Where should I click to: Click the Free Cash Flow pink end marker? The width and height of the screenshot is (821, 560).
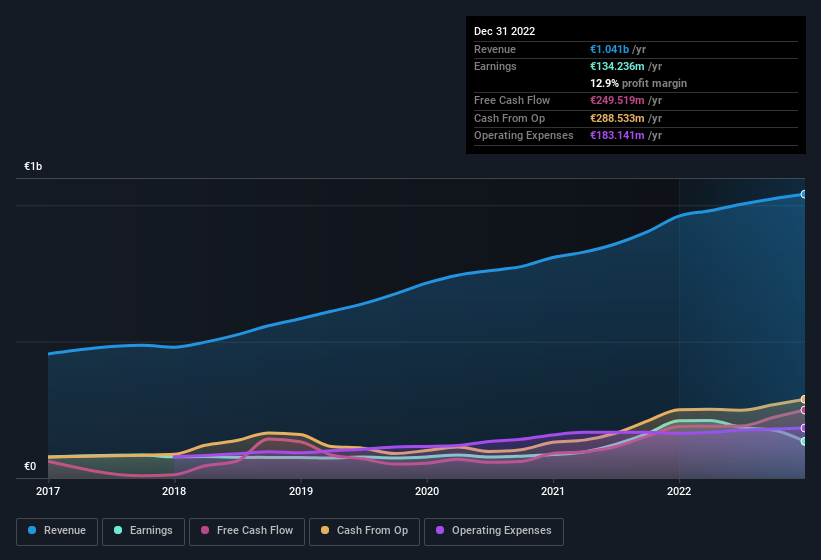[x=804, y=410]
